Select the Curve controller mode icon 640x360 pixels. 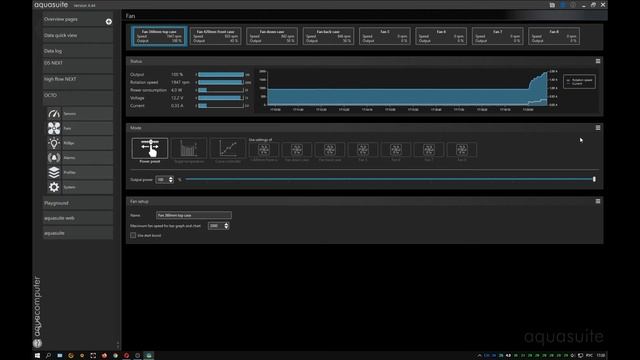pyautogui.click(x=228, y=148)
